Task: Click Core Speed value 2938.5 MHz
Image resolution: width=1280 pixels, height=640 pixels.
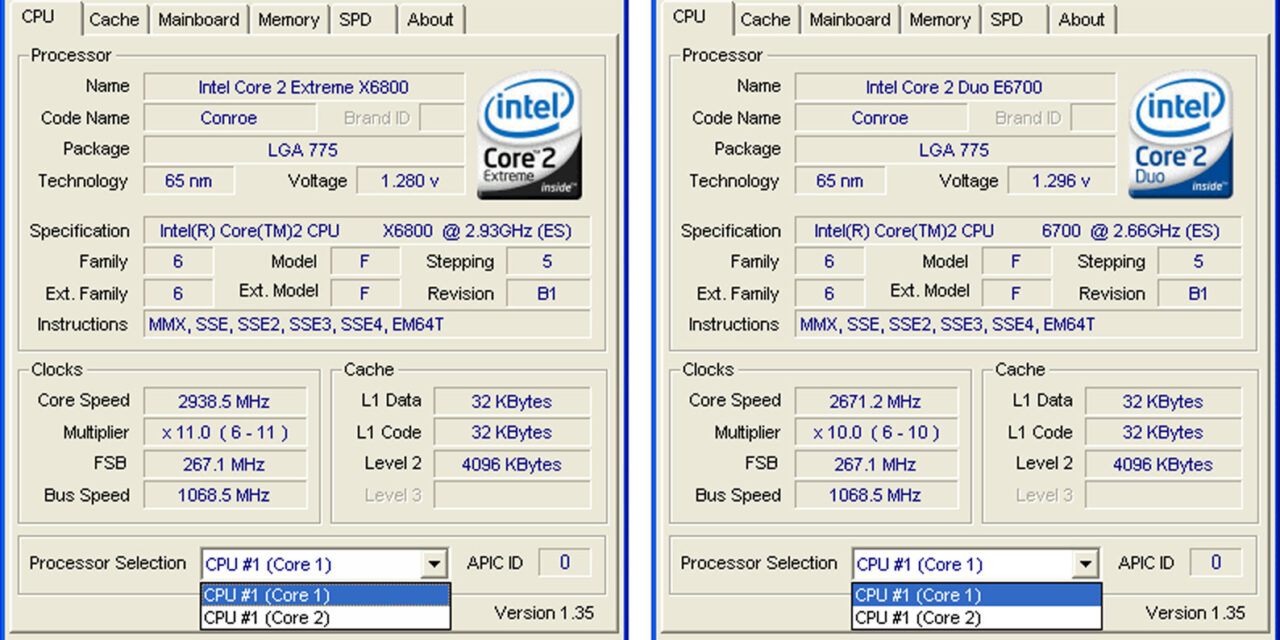Action: point(224,401)
